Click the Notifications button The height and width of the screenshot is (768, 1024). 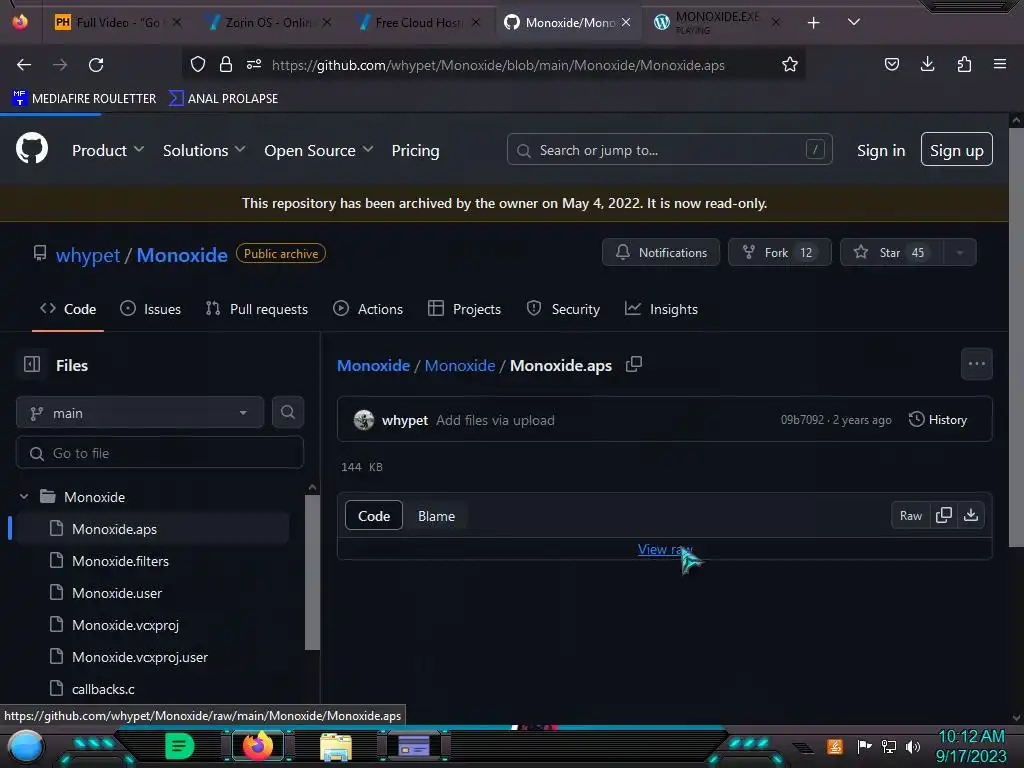click(x=661, y=252)
